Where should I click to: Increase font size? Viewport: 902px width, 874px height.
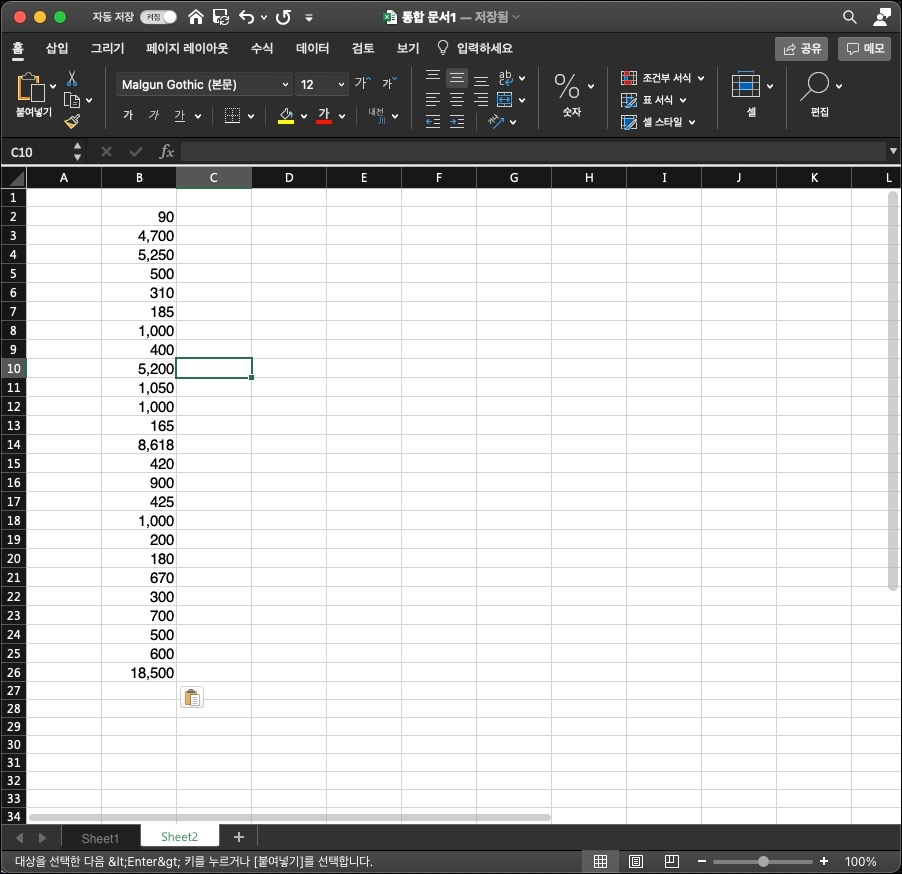[362, 83]
